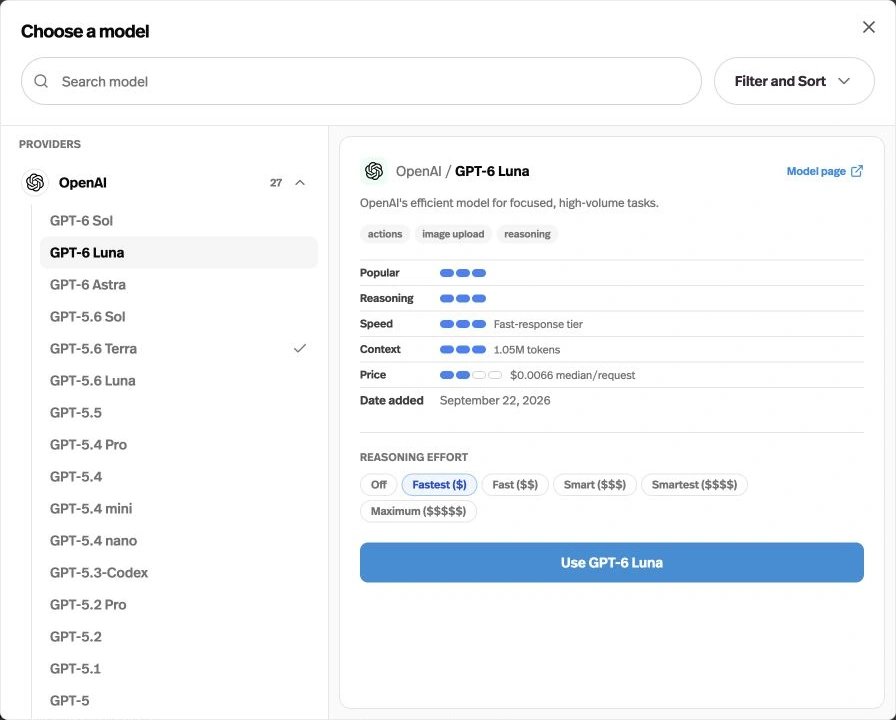The height and width of the screenshot is (720, 896).
Task: Click the checkmark next to GPT-5.6 Terra
Action: coord(300,348)
